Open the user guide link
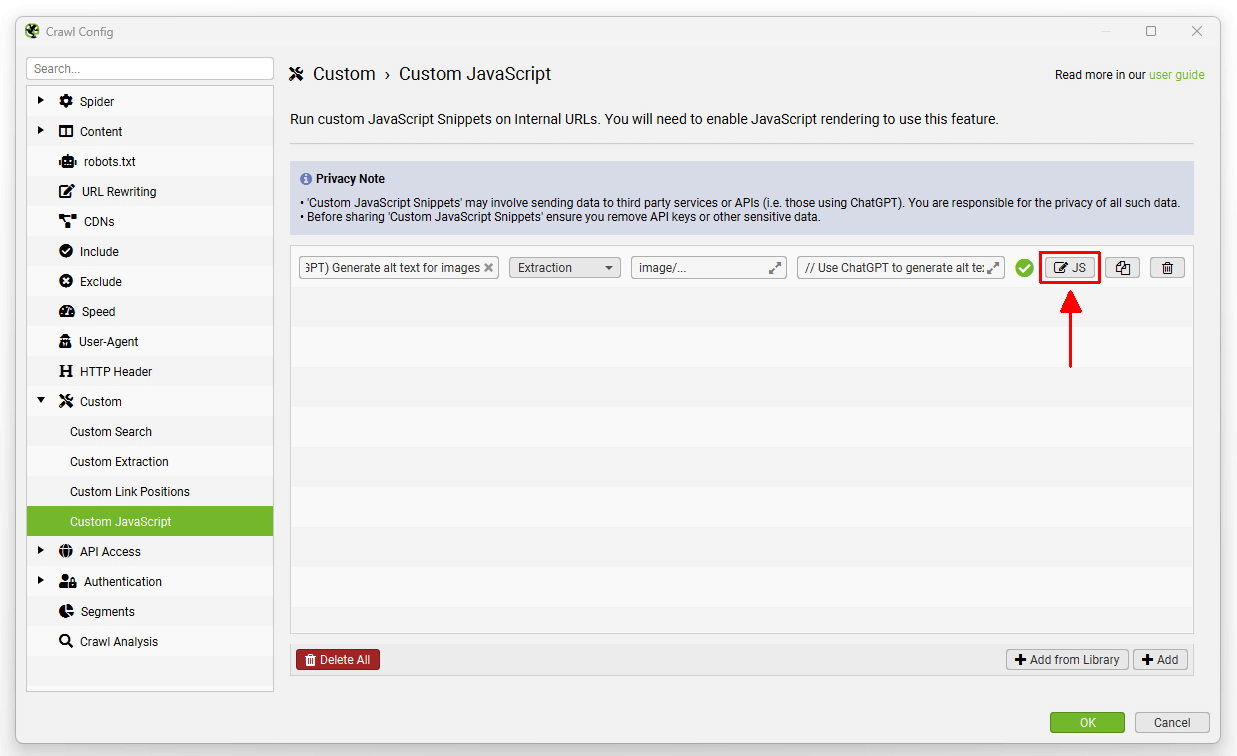Screen dimensions: 1237x756 [x=1177, y=75]
